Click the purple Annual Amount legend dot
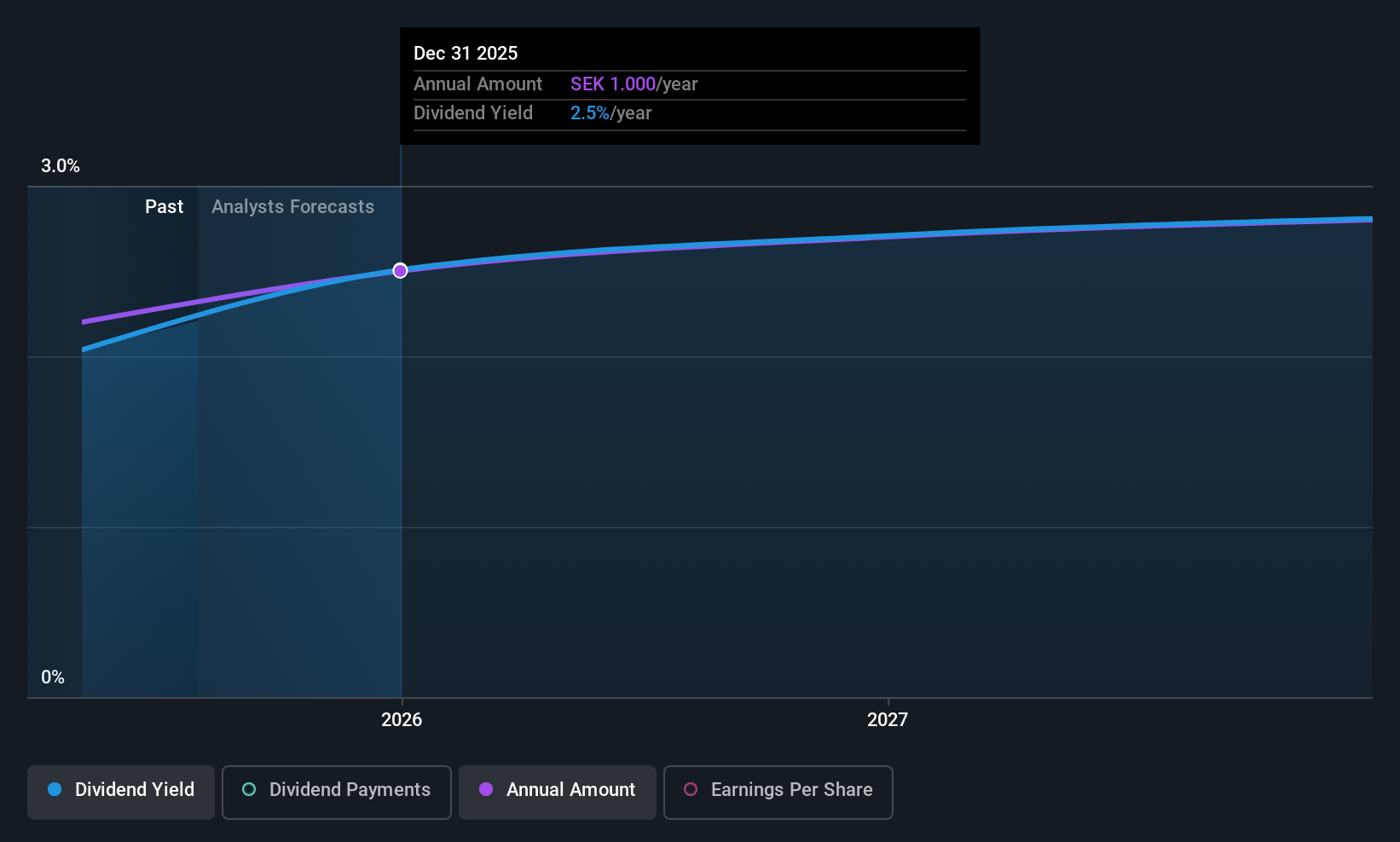Screen dimensions: 1400x842 pyautogui.click(x=486, y=789)
